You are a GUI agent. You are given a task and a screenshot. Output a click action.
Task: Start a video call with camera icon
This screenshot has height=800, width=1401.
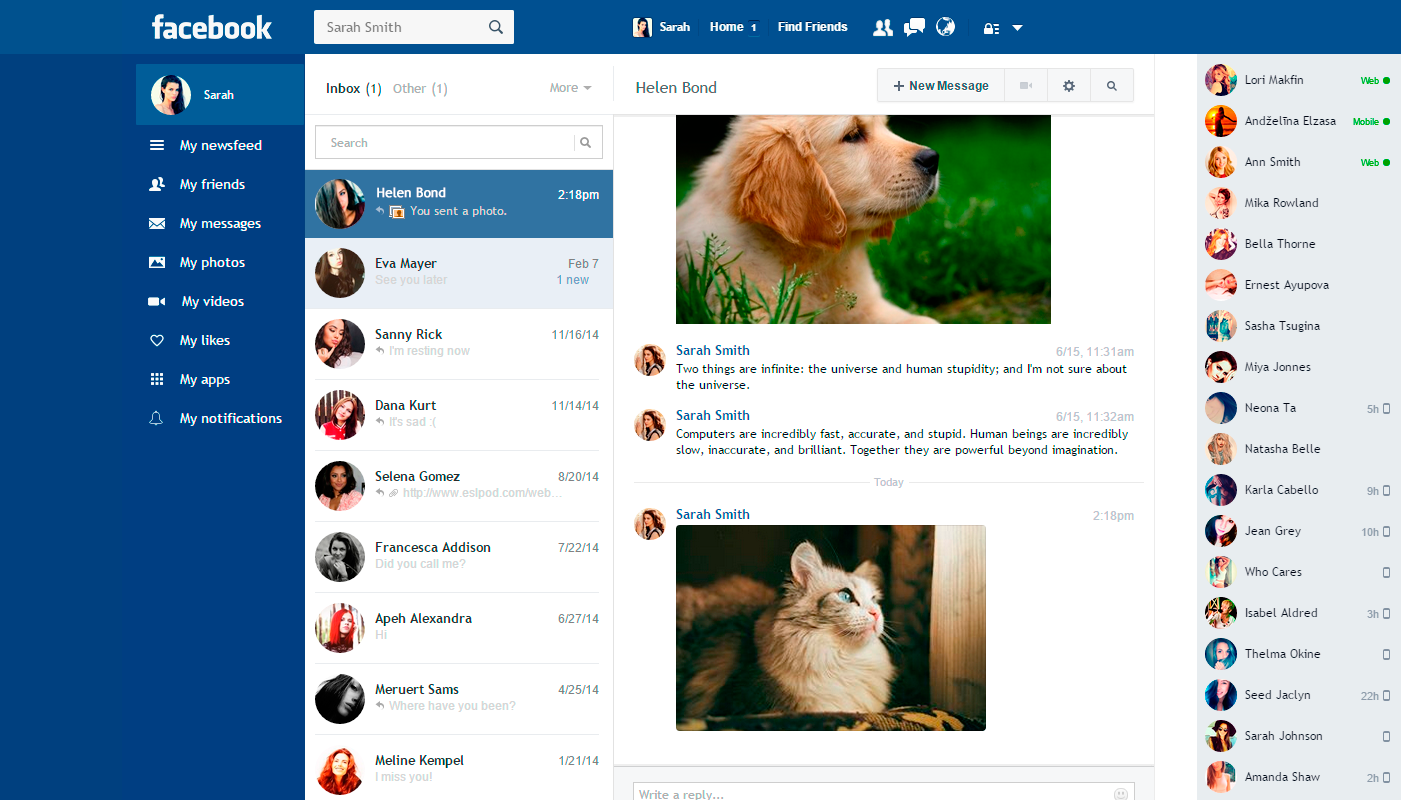click(x=1026, y=86)
